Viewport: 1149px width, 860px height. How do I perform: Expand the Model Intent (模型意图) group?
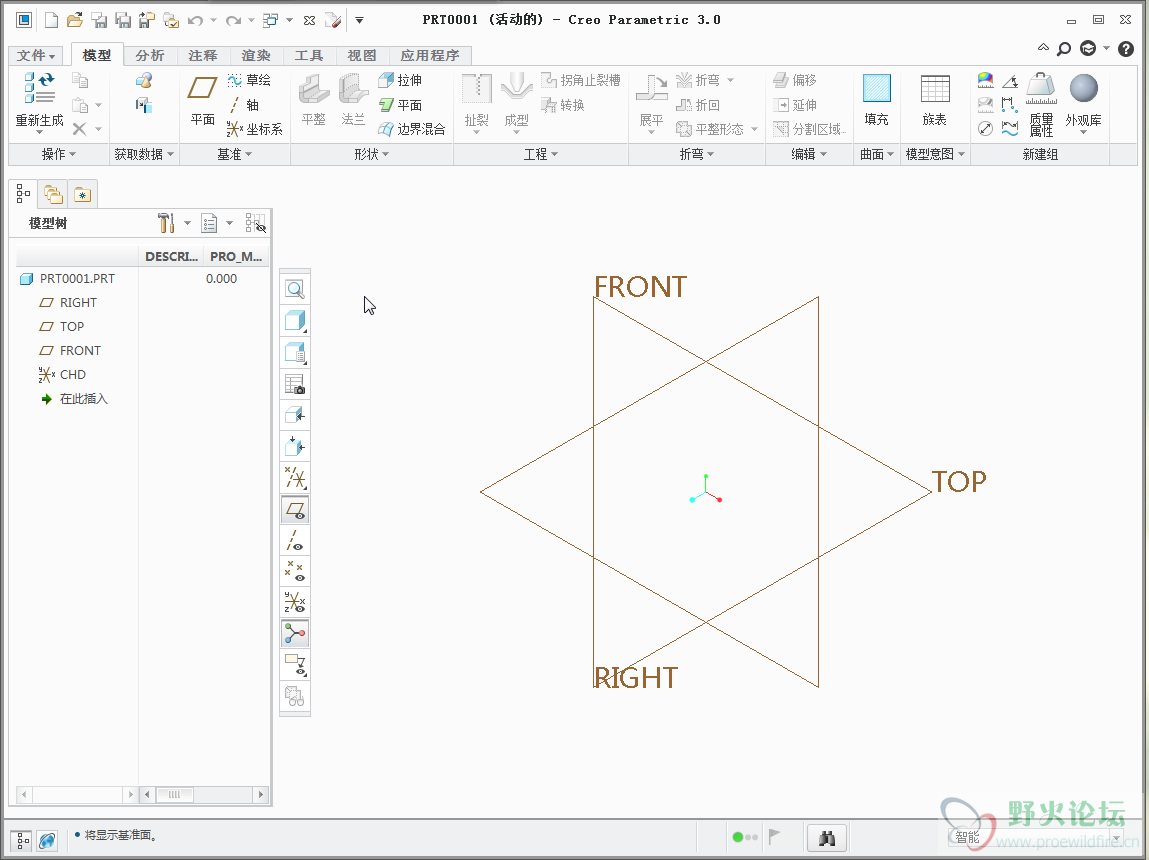tap(935, 154)
